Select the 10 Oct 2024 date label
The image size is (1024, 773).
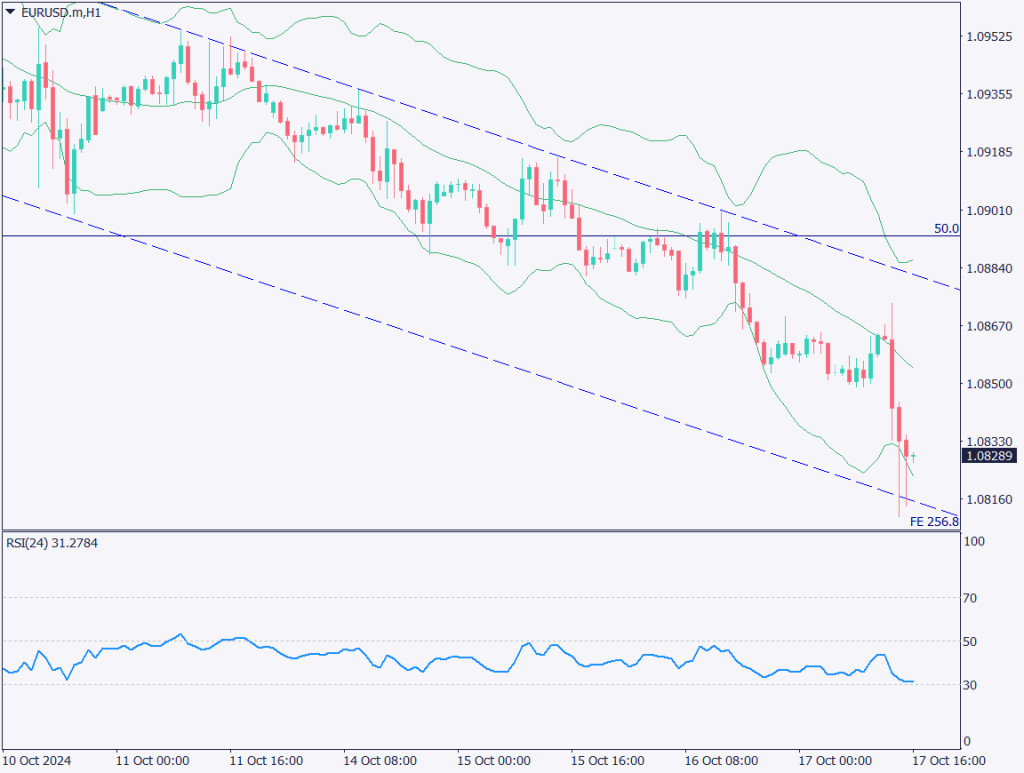(x=37, y=760)
